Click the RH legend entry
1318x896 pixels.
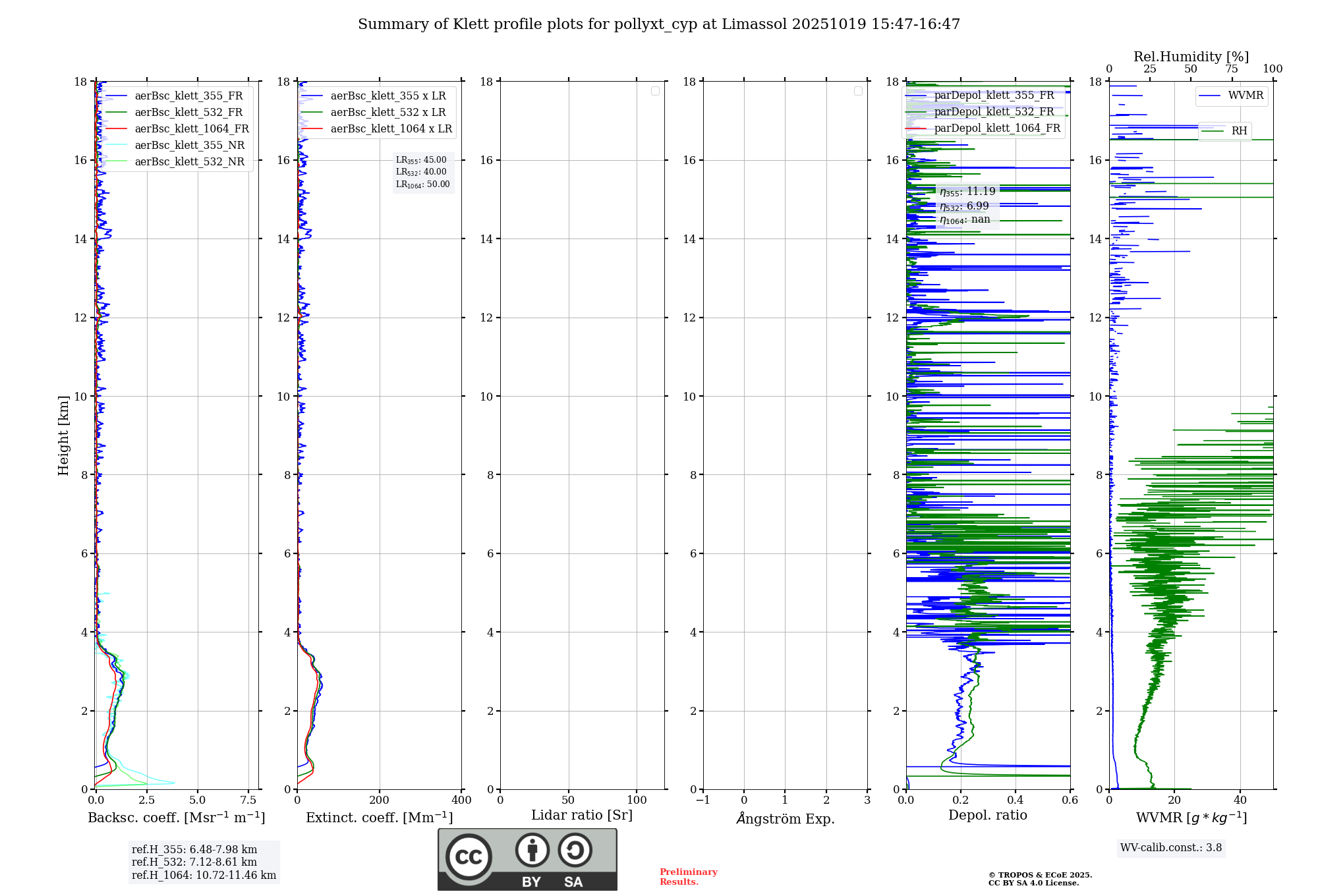[x=1238, y=131]
